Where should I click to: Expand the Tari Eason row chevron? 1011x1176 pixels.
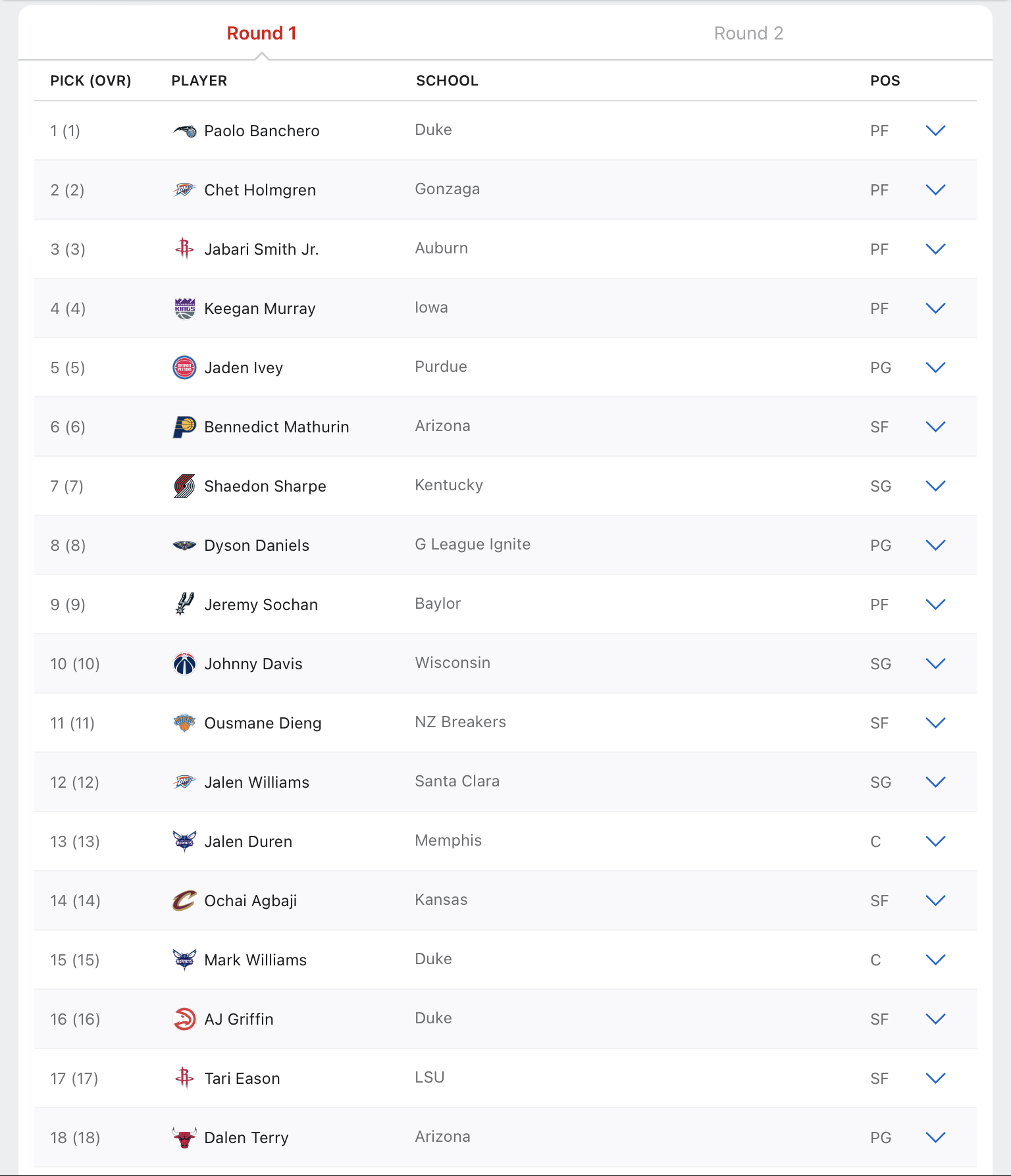(x=935, y=1078)
